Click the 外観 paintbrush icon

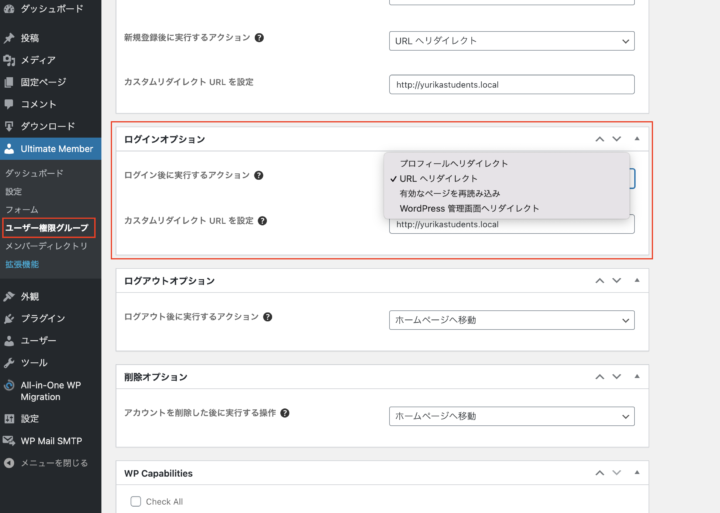9,297
